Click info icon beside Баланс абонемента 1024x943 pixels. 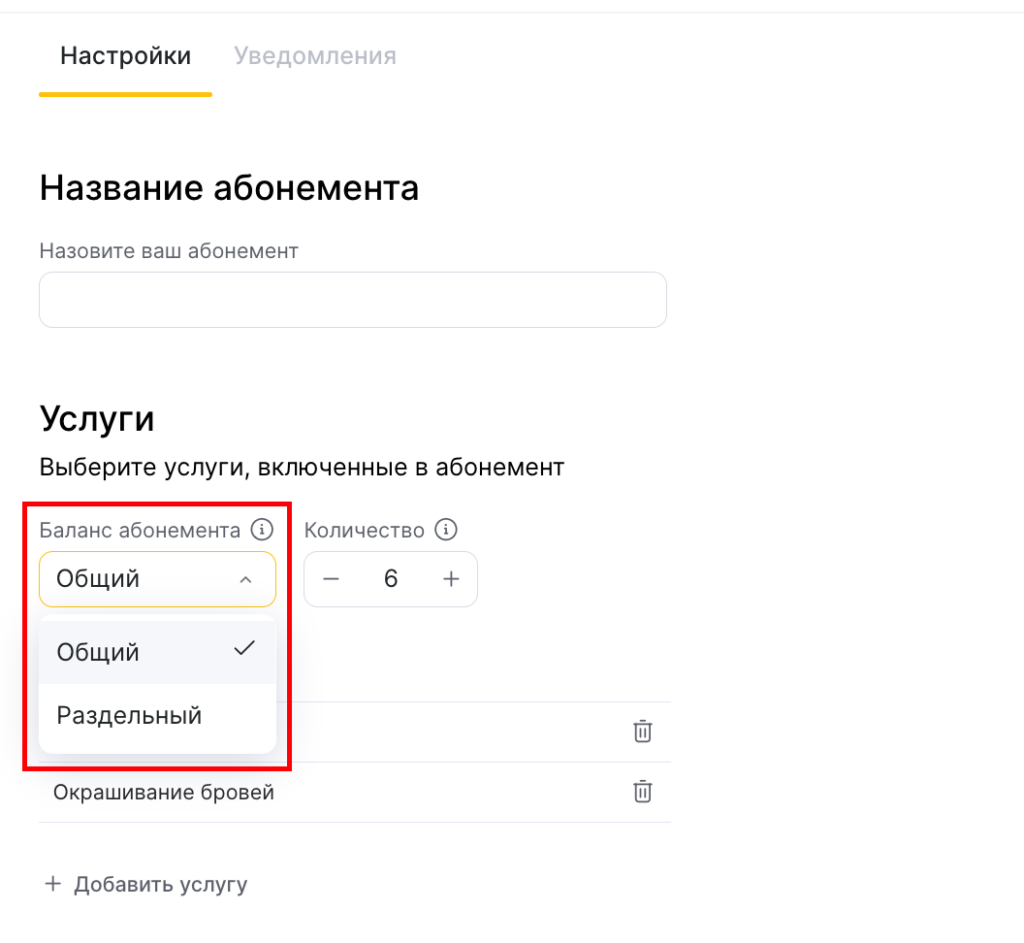(261, 530)
